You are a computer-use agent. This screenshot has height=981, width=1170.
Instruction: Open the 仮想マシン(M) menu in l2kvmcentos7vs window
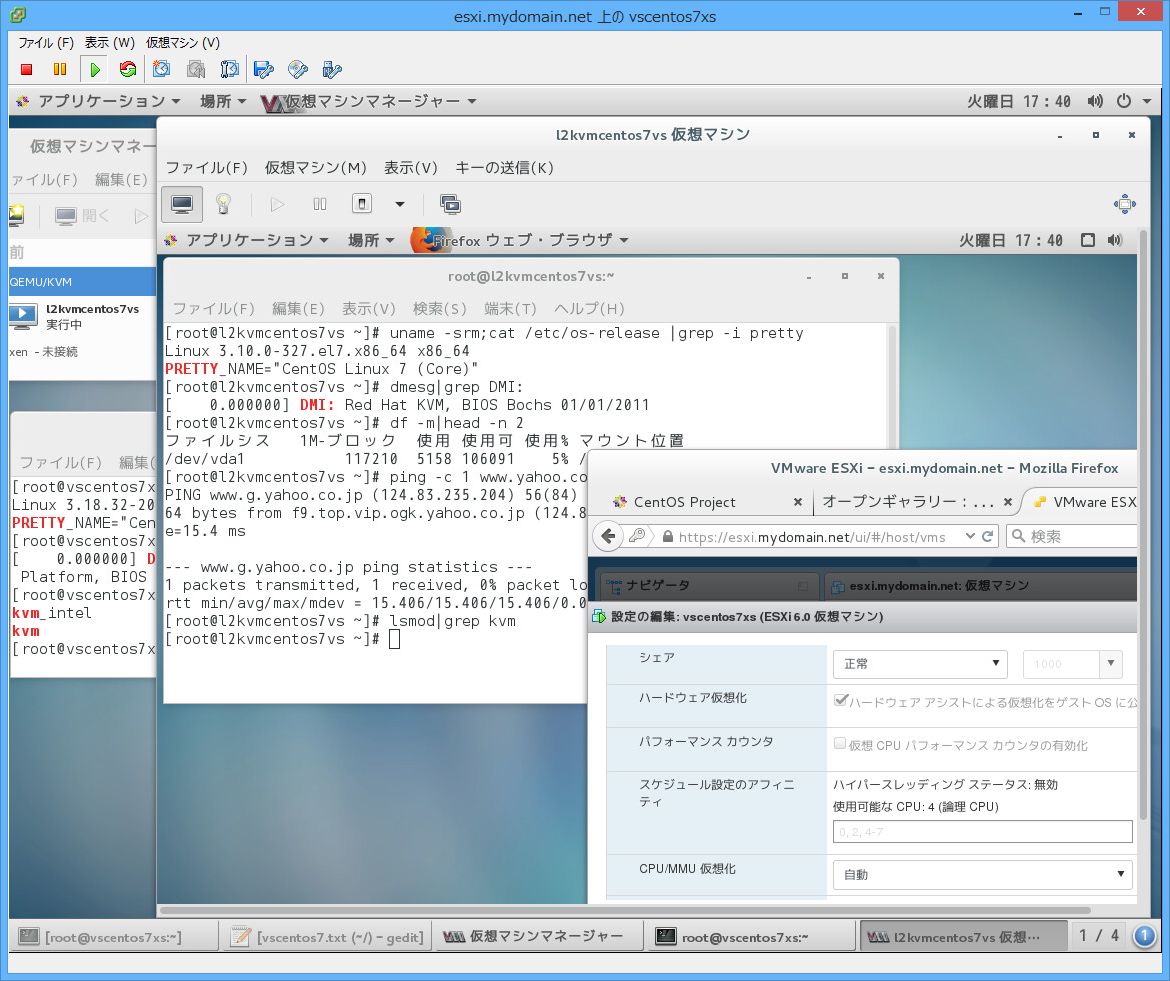[316, 168]
